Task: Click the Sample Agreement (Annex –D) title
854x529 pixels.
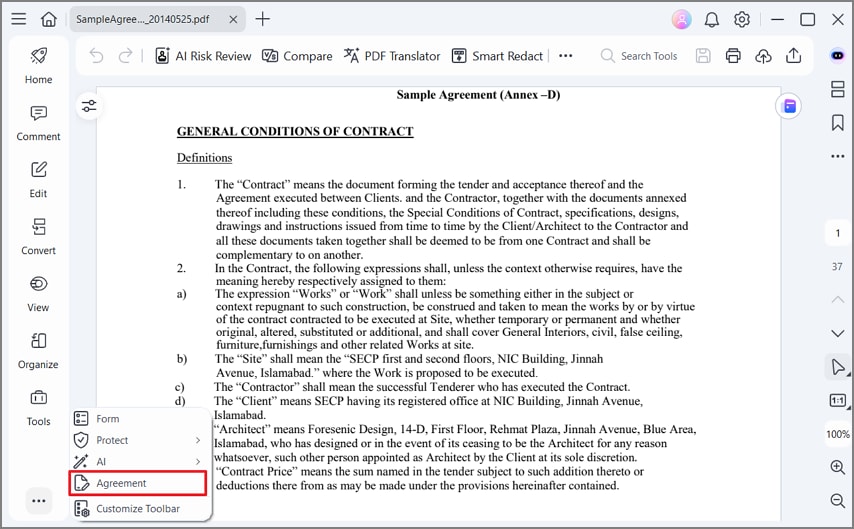Action: (478, 95)
